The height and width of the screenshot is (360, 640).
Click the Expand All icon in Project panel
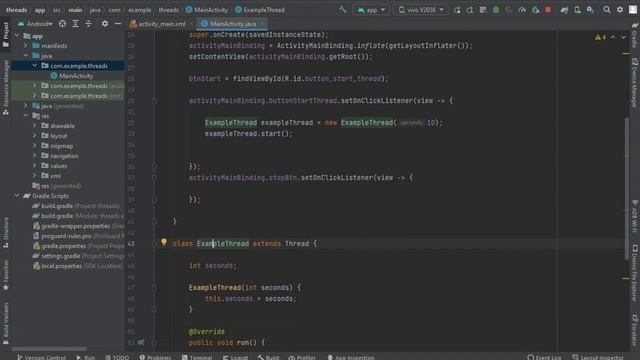click(76, 24)
